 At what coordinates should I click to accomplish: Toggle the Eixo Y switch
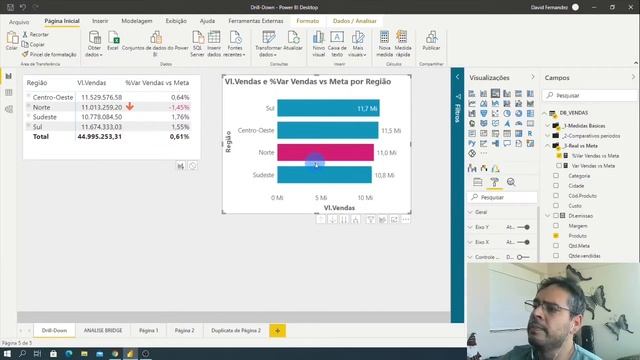pyautogui.click(x=524, y=227)
